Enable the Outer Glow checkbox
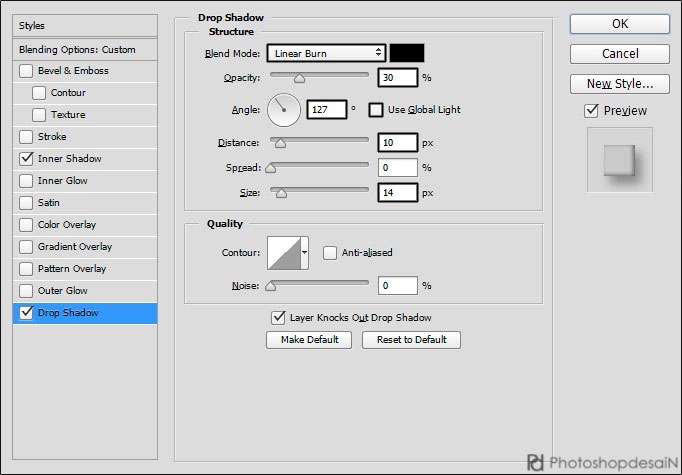 (x=26, y=291)
